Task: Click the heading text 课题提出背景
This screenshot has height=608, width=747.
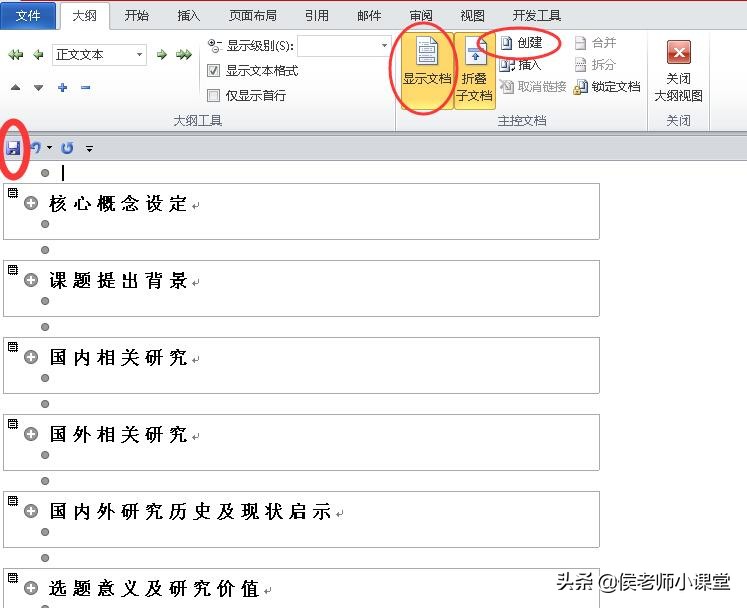Action: point(118,280)
